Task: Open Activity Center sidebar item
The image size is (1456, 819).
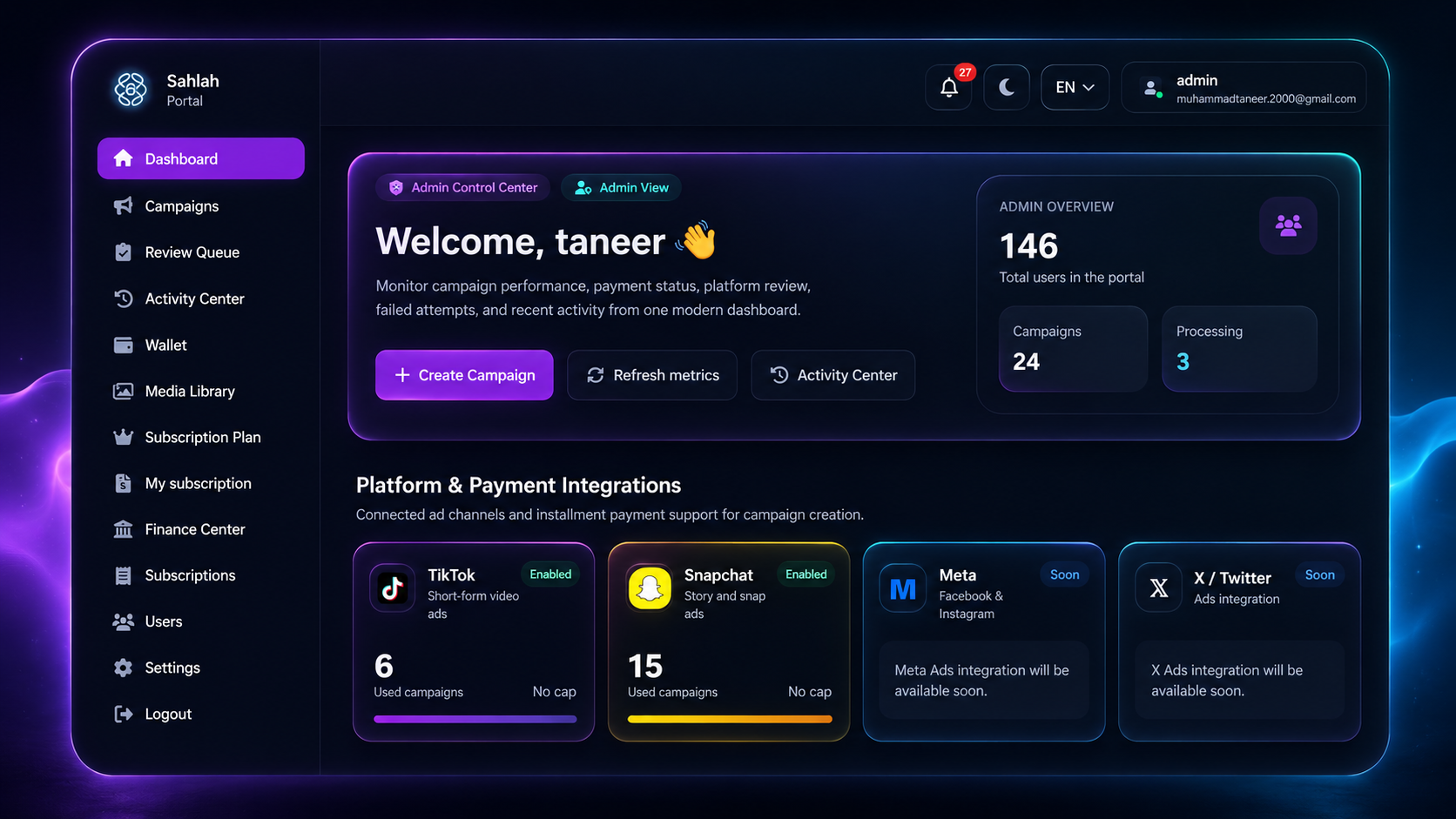Action: click(201, 299)
